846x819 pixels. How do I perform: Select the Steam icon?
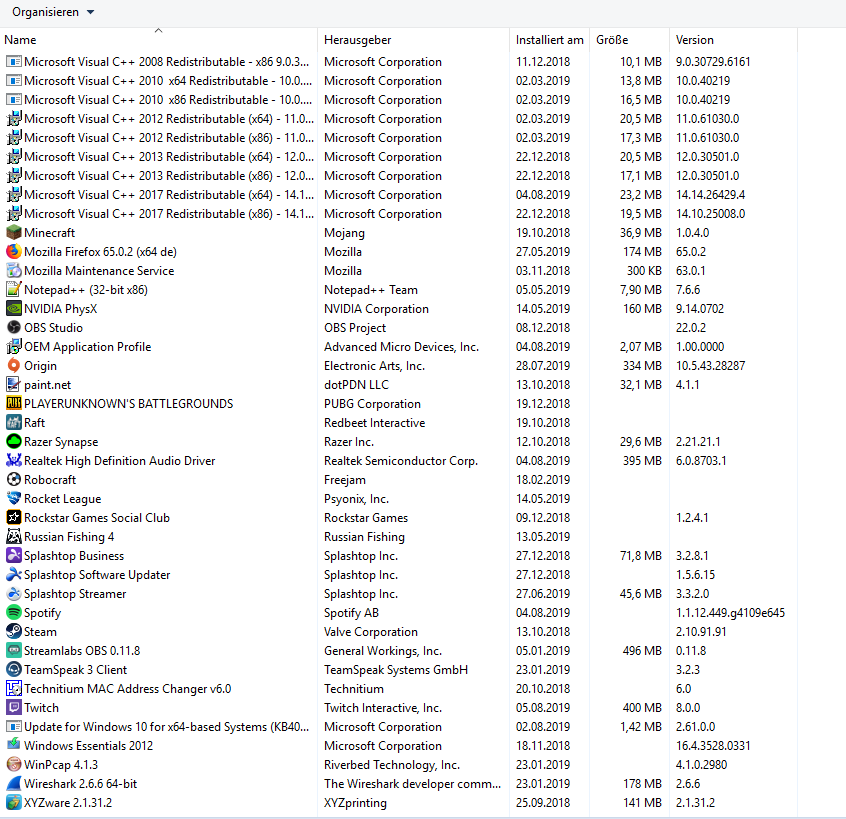point(13,631)
